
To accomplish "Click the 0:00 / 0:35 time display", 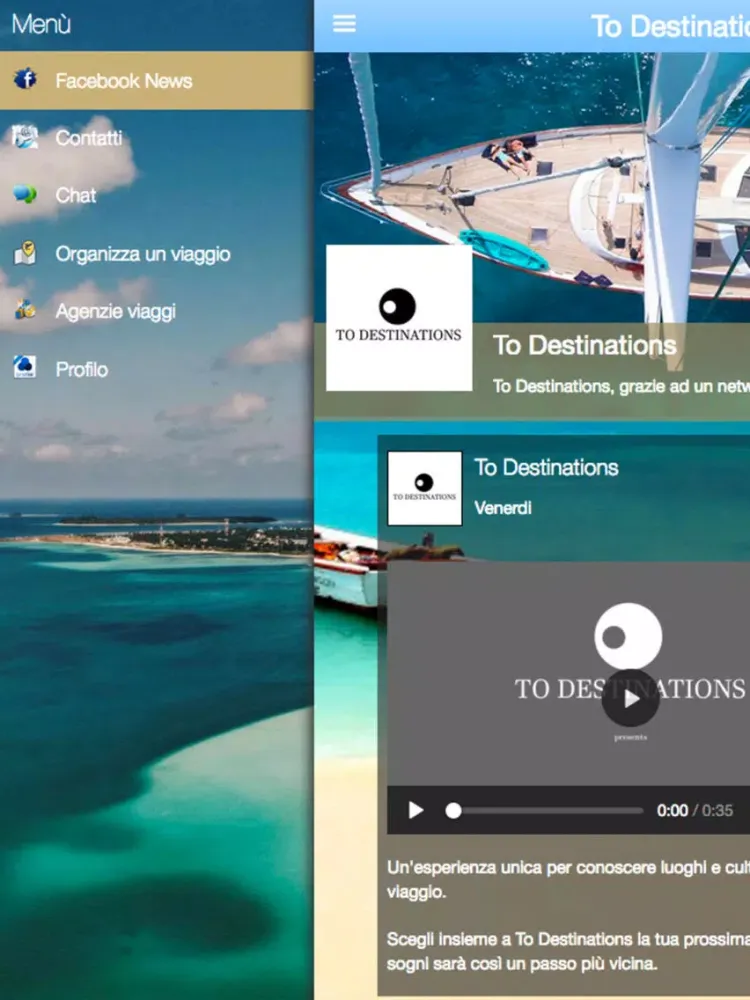I will [x=695, y=811].
